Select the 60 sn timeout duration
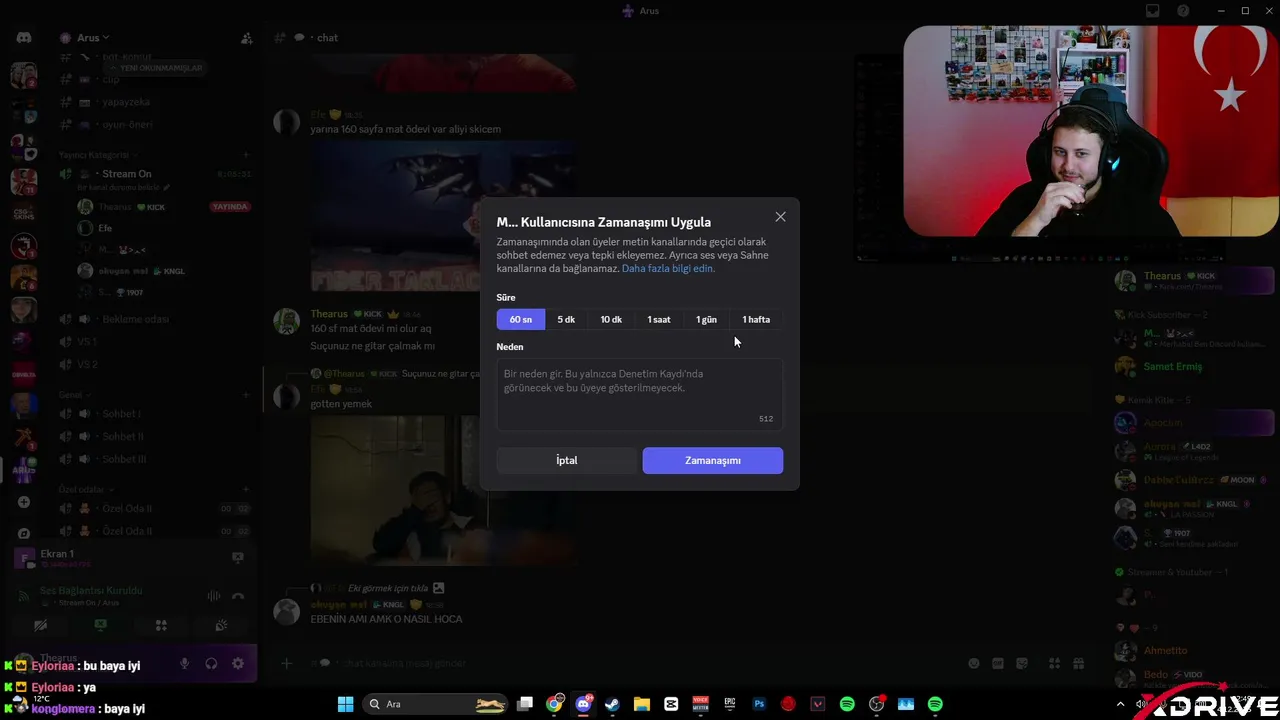Screen dimensions: 1280x720 point(521,319)
